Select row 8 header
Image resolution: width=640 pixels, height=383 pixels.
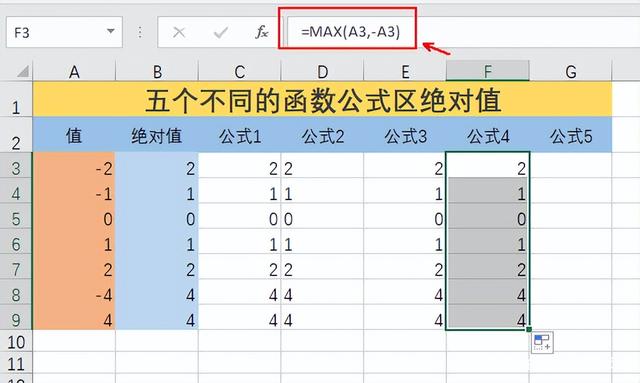(16, 292)
